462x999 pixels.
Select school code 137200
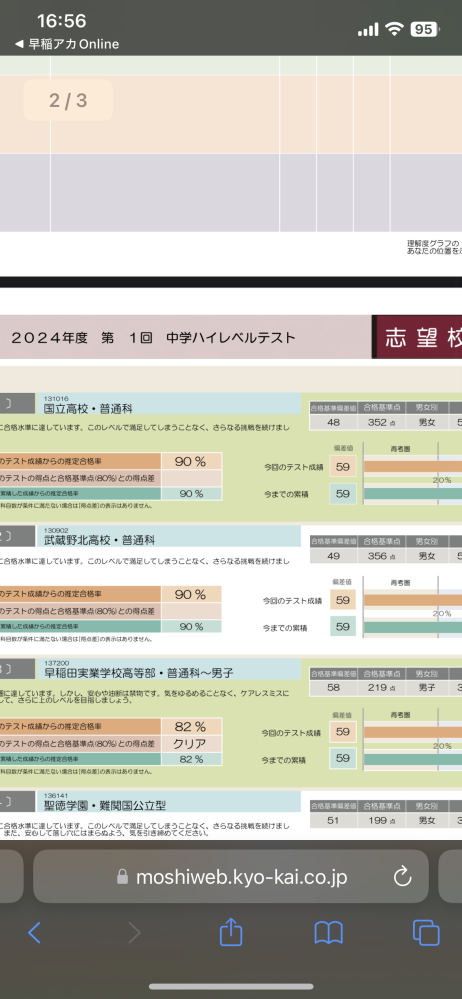(56, 663)
